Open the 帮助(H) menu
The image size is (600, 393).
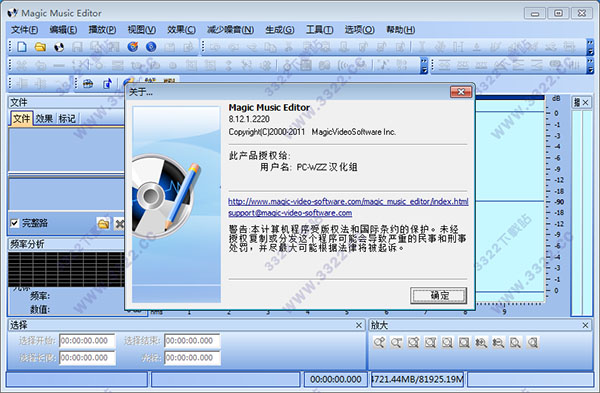pyautogui.click(x=400, y=29)
